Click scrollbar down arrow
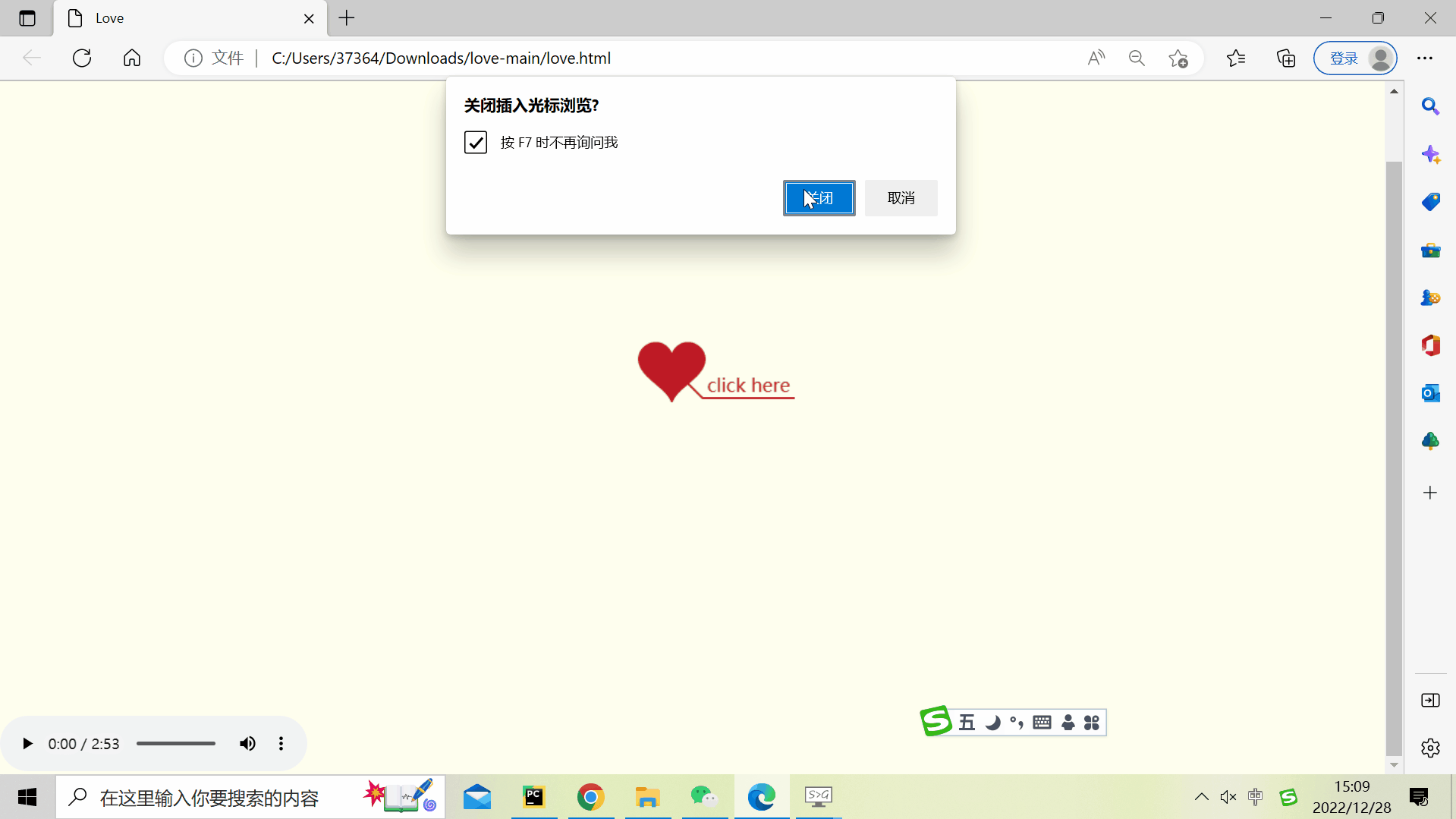This screenshot has width=1456, height=819. (x=1394, y=765)
